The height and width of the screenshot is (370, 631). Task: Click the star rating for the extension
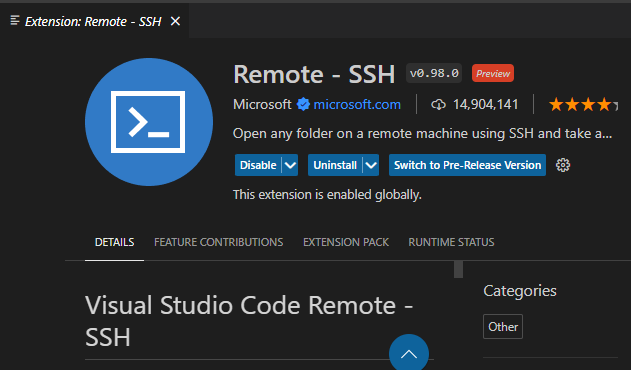583,105
